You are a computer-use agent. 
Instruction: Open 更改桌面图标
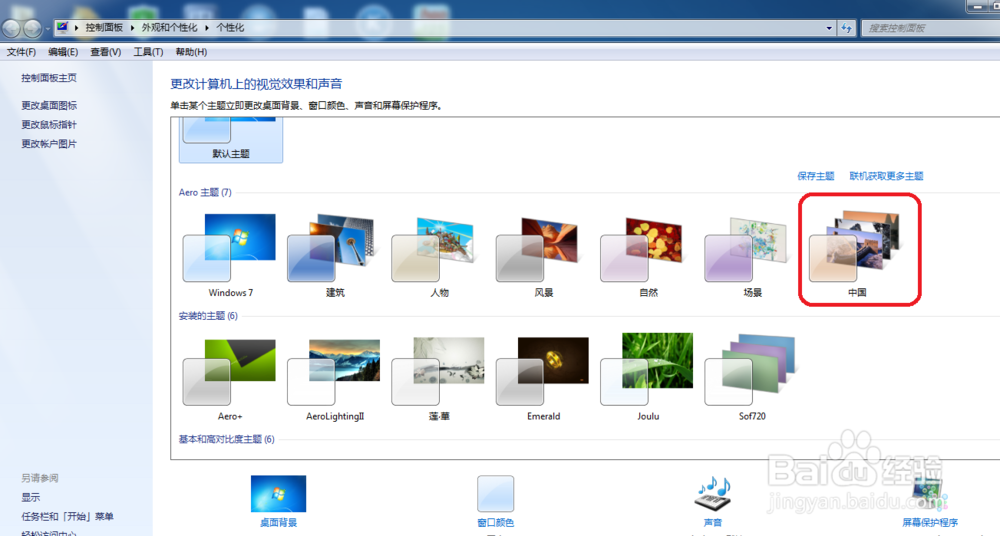pos(49,105)
